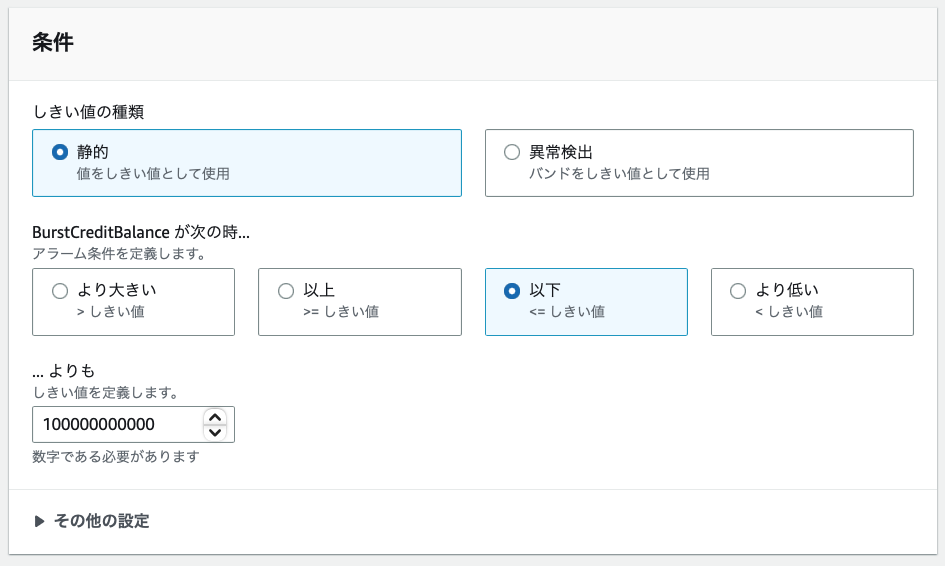Image resolution: width=945 pixels, height=566 pixels.
Task: Click the 数字である必要があります hint text
Action: click(116, 457)
